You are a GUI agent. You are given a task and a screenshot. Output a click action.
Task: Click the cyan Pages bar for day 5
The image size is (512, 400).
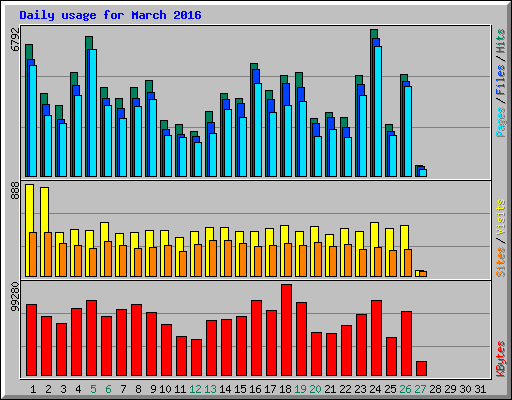(x=93, y=113)
